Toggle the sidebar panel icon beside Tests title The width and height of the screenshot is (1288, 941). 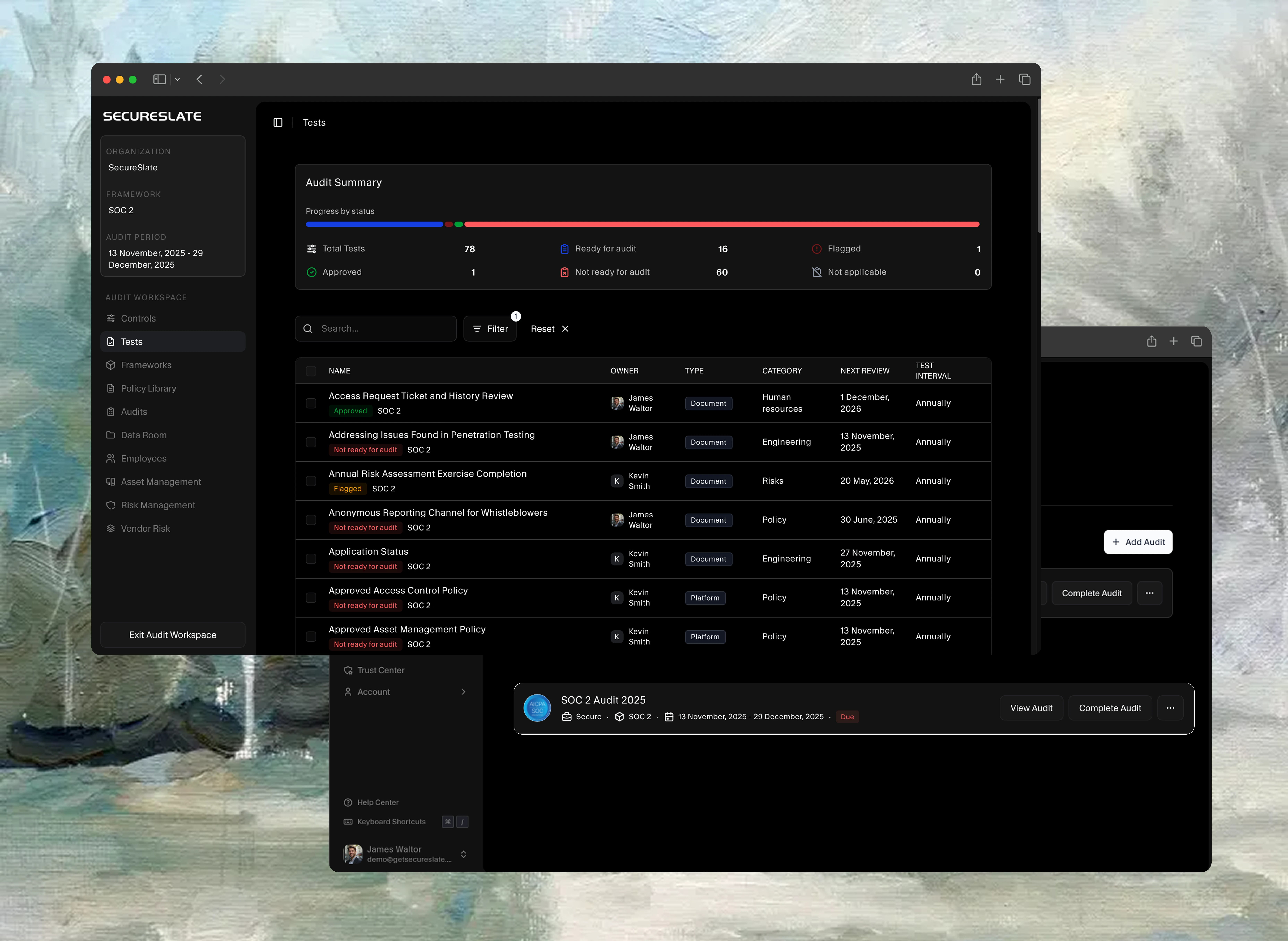278,122
